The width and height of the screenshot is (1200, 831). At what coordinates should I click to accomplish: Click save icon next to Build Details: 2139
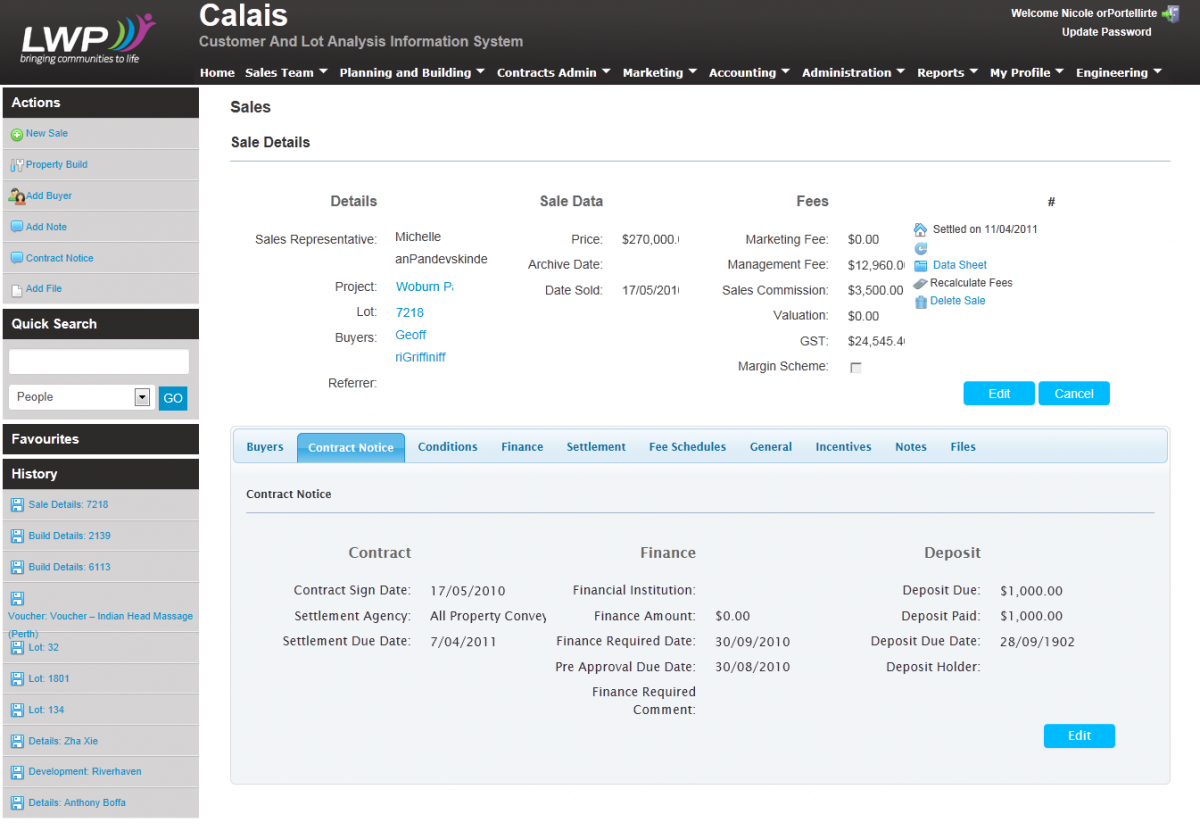point(17,536)
